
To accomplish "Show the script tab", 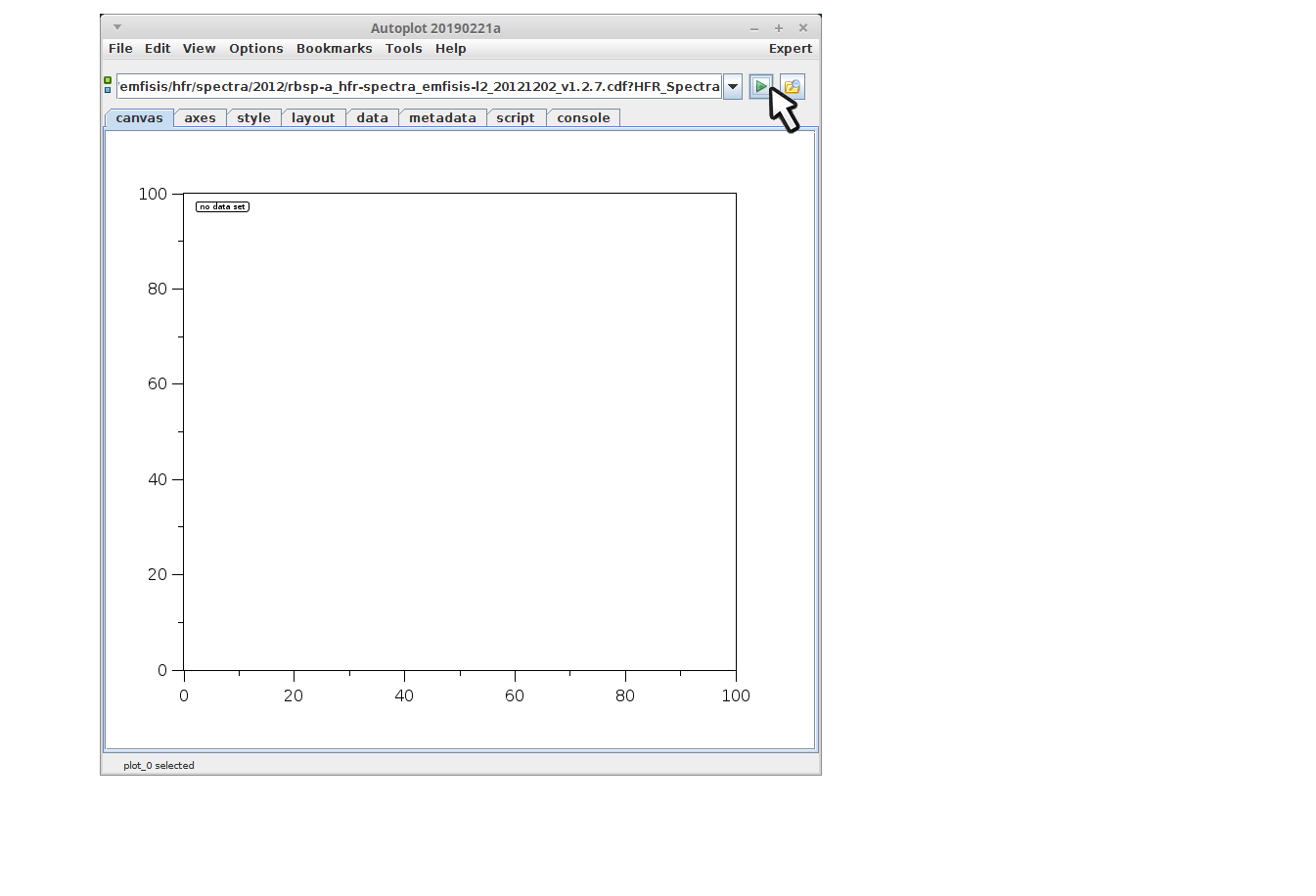I will 516,118.
